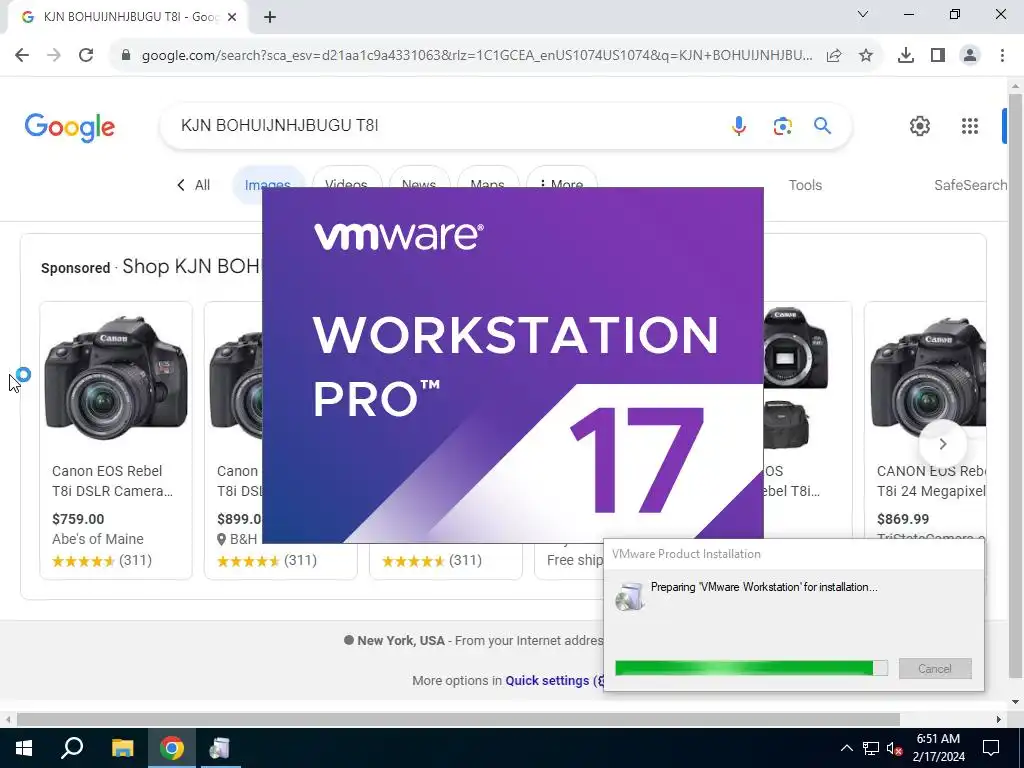Open the Windows notification center
This screenshot has height=768, width=1024.
[x=991, y=748]
